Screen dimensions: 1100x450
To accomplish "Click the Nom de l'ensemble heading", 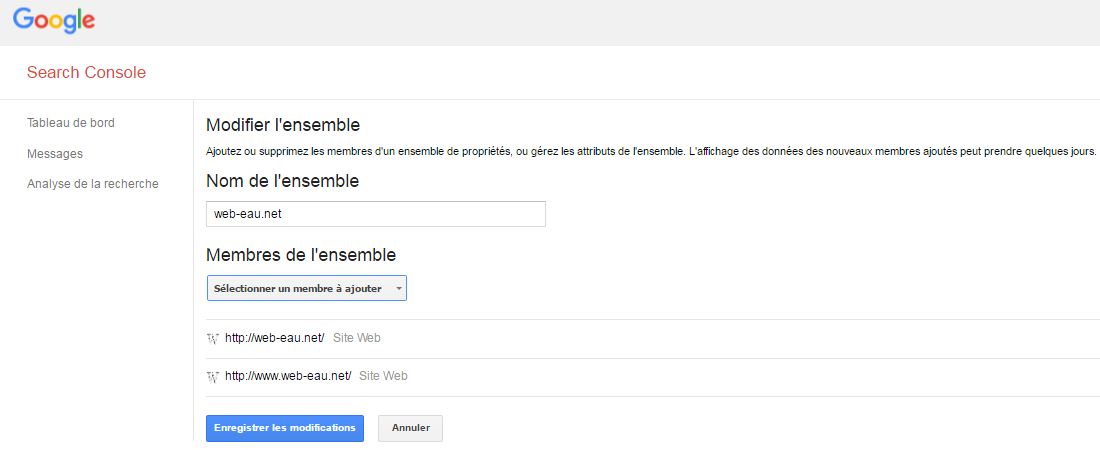I will [283, 181].
